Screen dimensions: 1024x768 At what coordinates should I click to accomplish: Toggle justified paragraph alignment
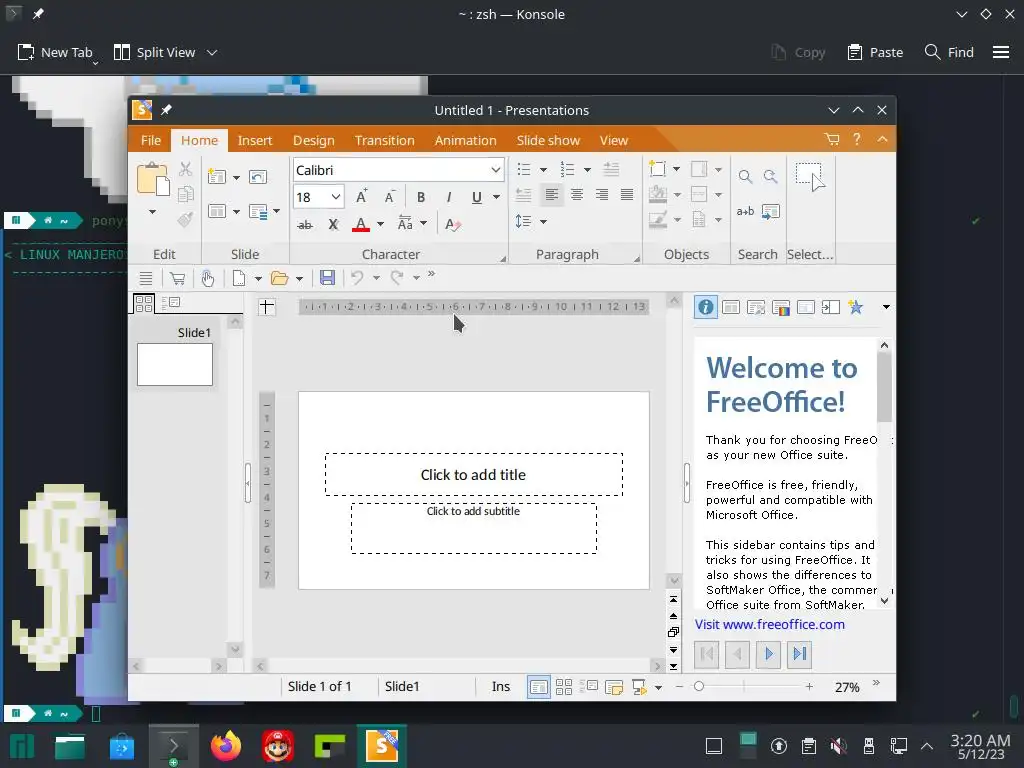click(626, 195)
